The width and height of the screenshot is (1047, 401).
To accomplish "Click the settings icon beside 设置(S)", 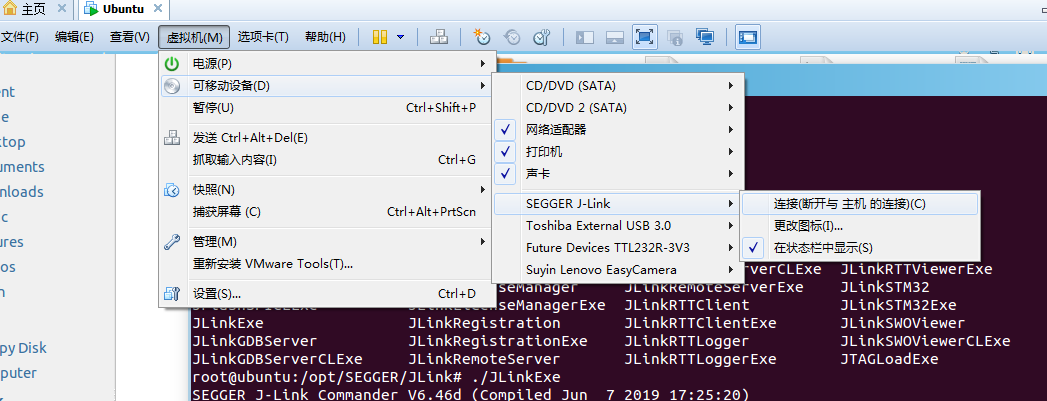I will coord(172,294).
